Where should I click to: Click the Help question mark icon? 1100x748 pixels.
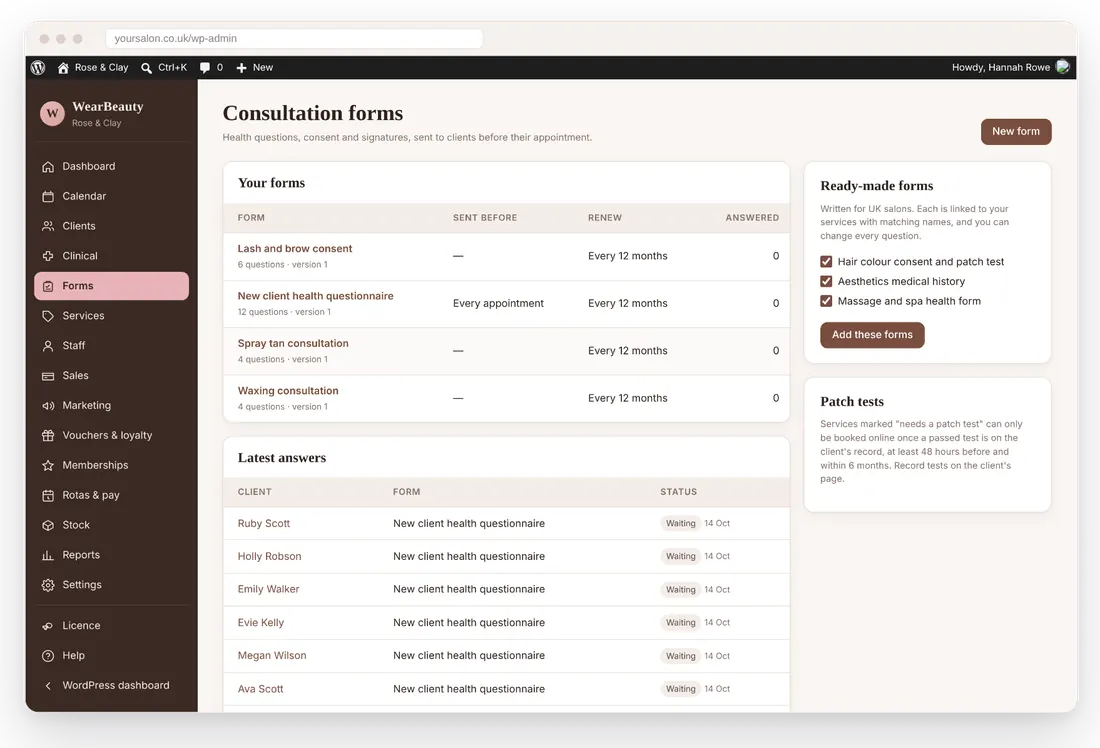[x=48, y=656]
